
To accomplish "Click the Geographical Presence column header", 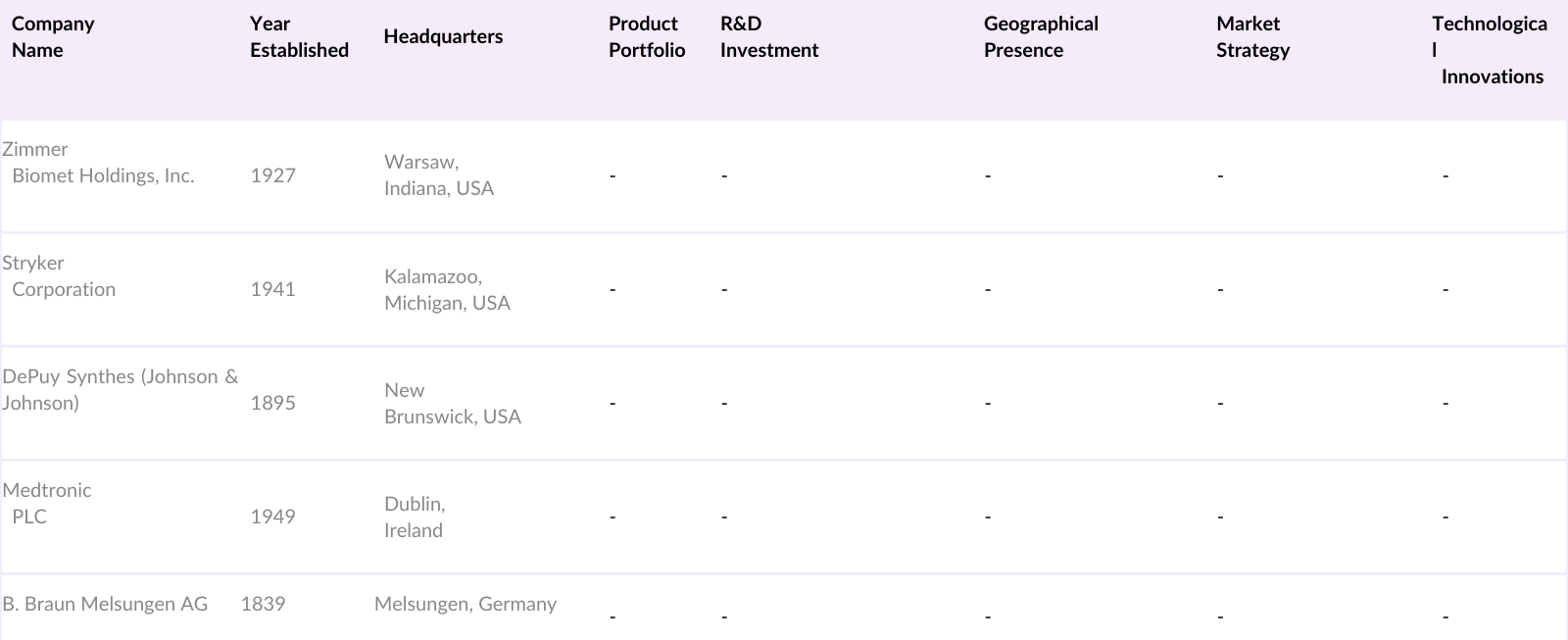I will click(1041, 37).
